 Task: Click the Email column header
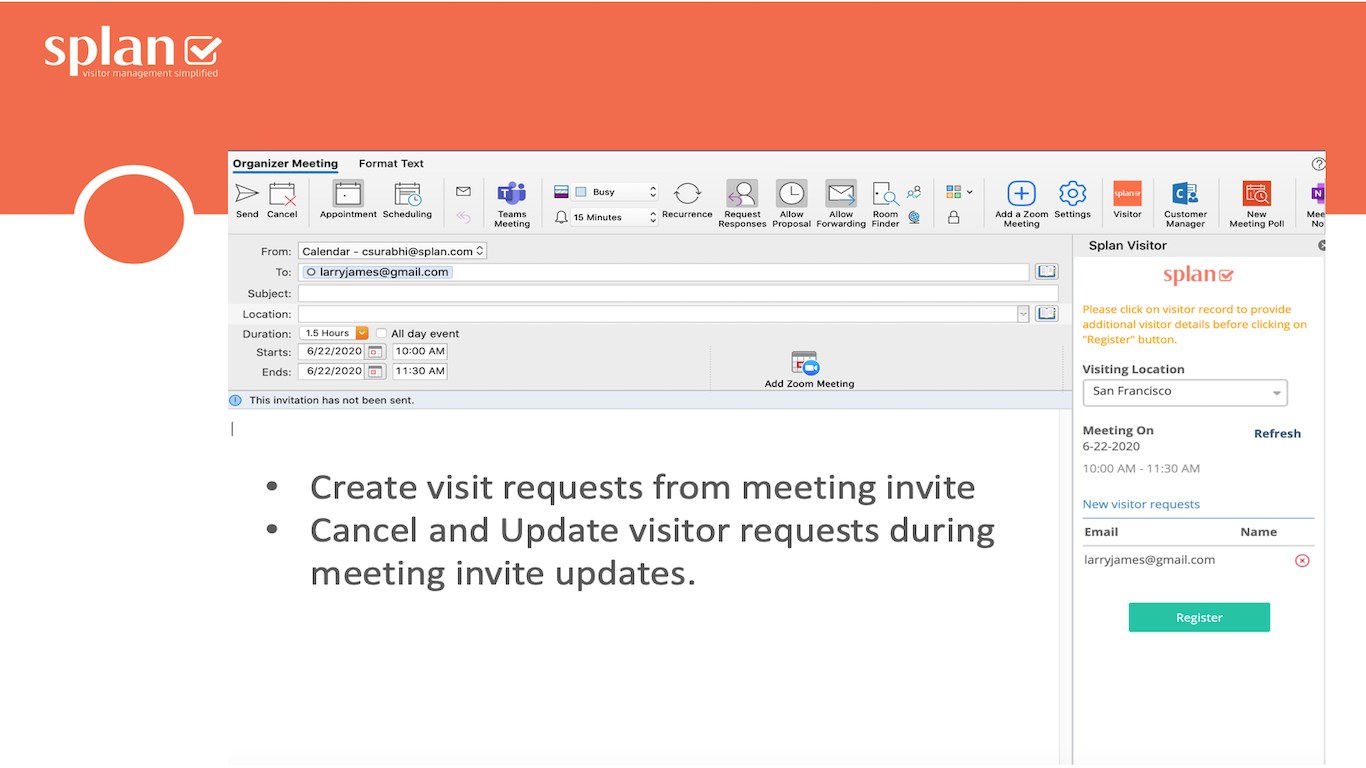[1101, 532]
